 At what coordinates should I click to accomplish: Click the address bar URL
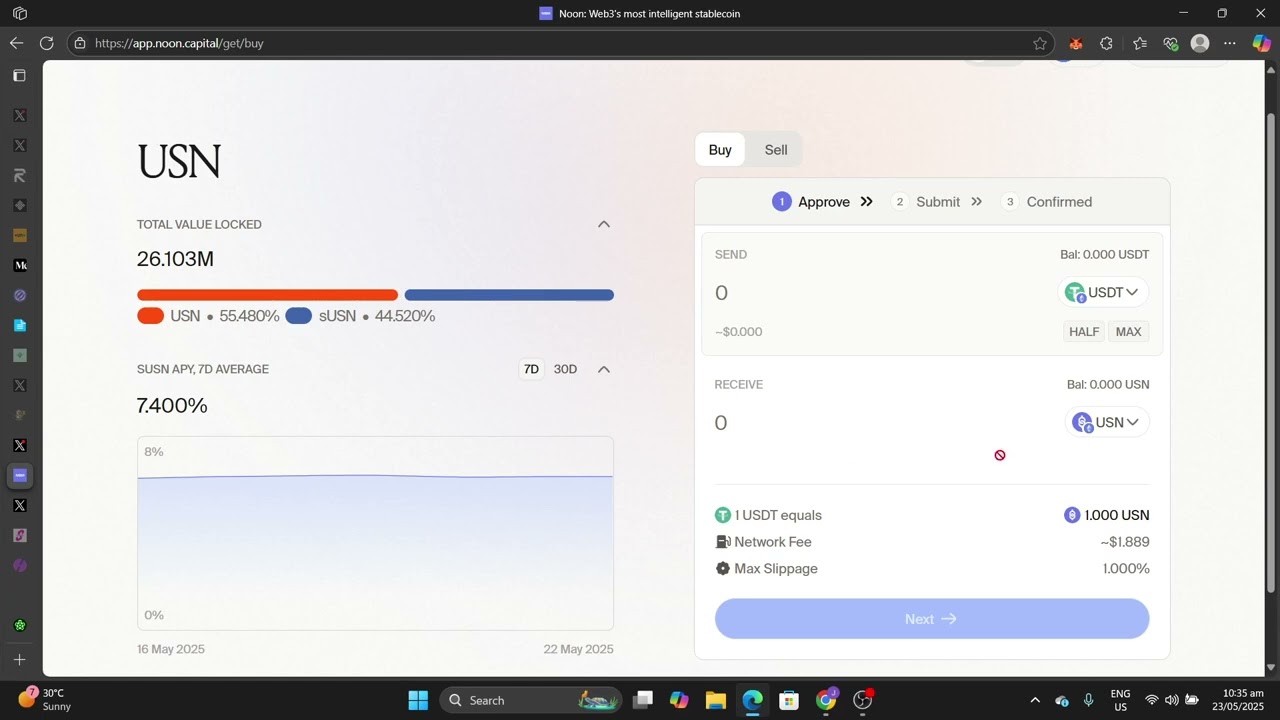[179, 43]
